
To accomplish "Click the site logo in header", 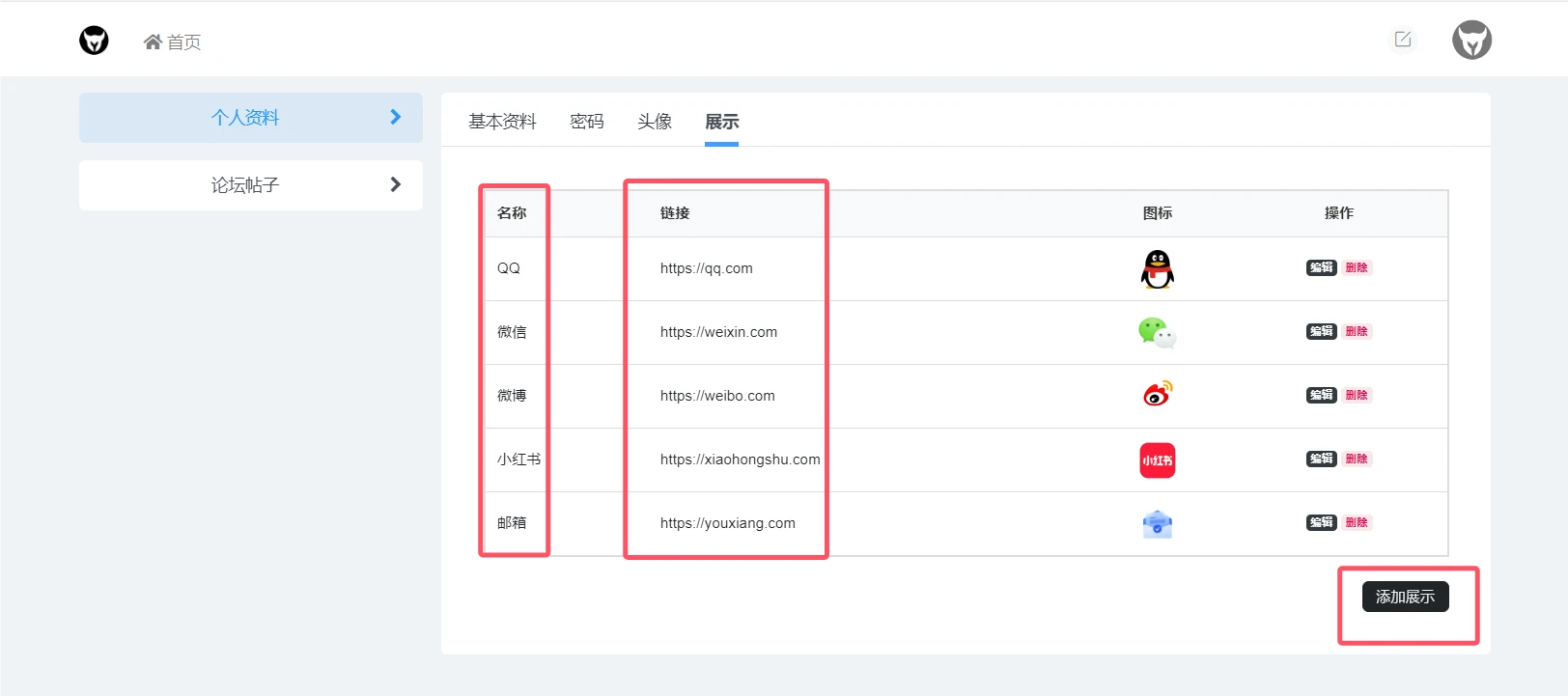I will [x=94, y=41].
